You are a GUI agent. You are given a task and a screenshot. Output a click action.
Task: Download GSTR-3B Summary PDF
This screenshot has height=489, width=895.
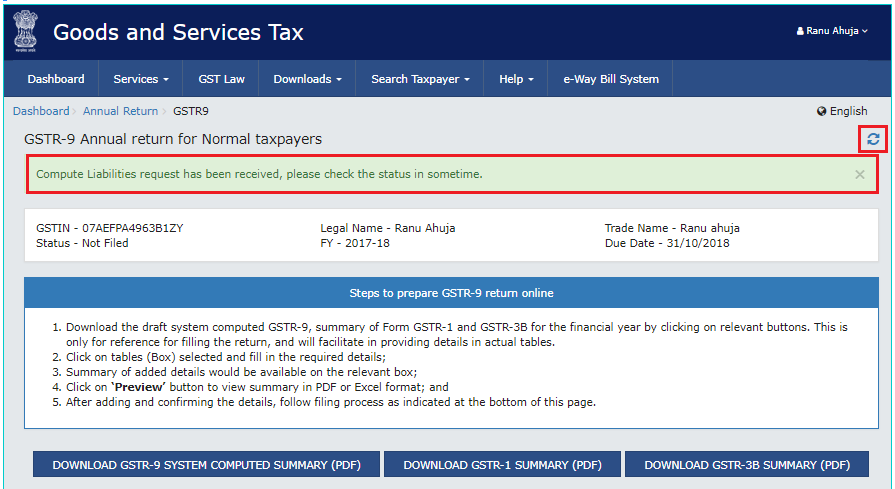(x=747, y=464)
